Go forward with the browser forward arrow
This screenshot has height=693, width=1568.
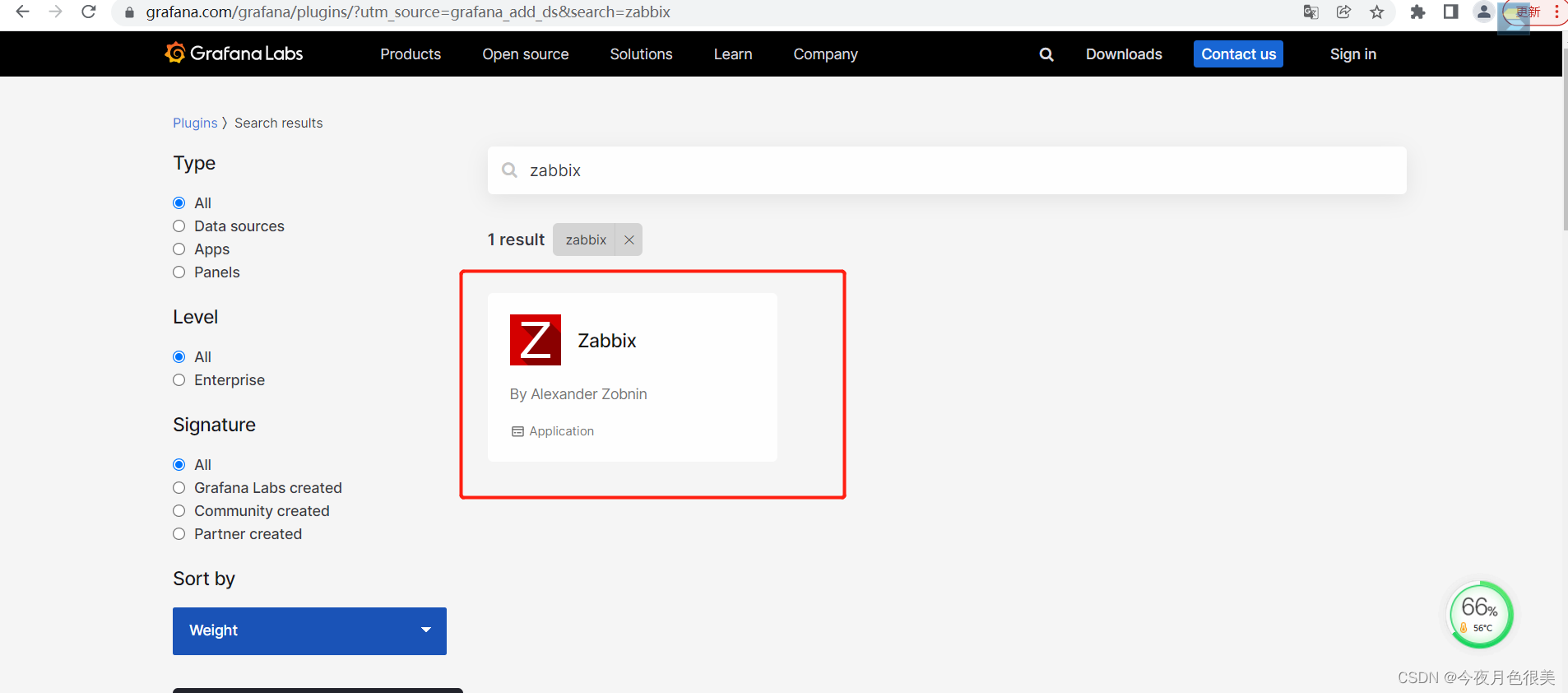pos(55,12)
